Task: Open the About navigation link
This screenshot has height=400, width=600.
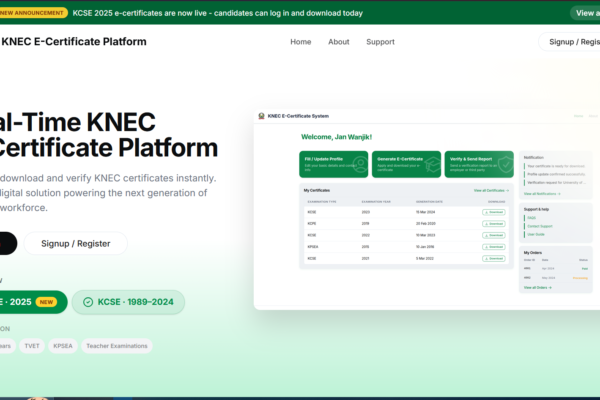Action: tap(339, 42)
